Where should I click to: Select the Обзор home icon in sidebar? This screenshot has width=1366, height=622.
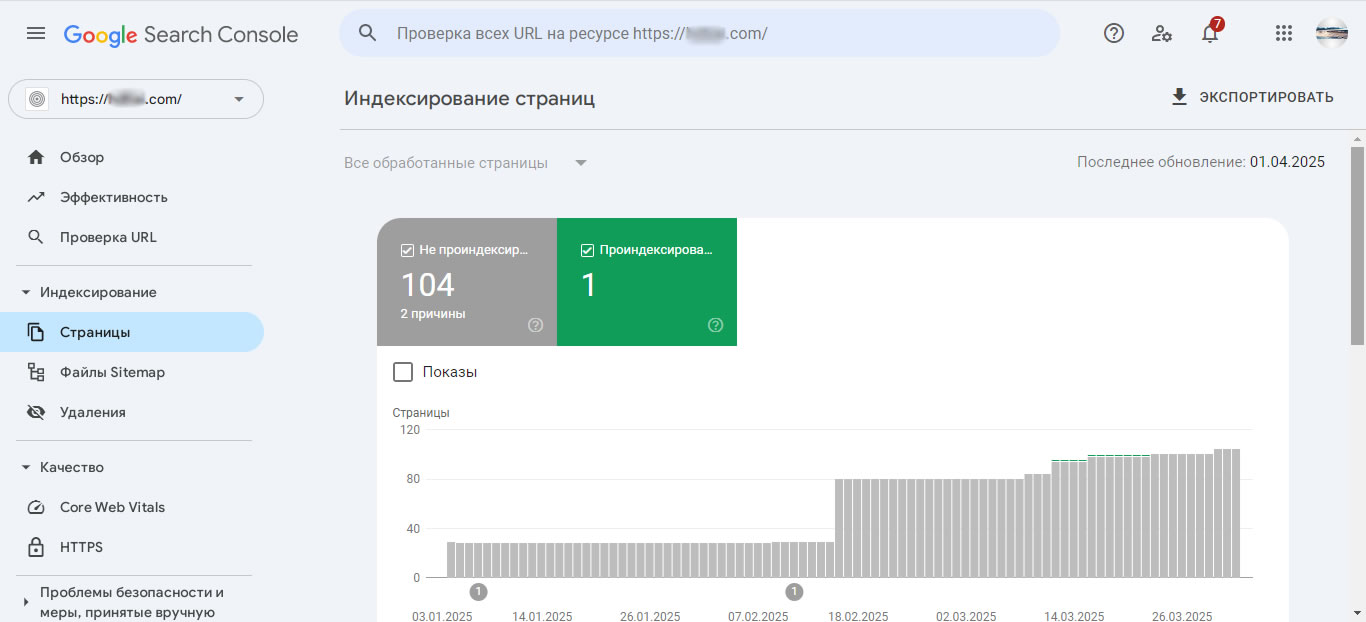pyautogui.click(x=37, y=157)
